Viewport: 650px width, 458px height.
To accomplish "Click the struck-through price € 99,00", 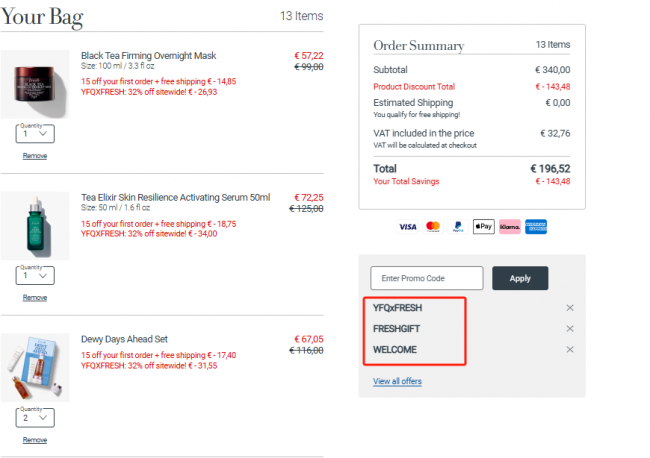I will pos(308,67).
